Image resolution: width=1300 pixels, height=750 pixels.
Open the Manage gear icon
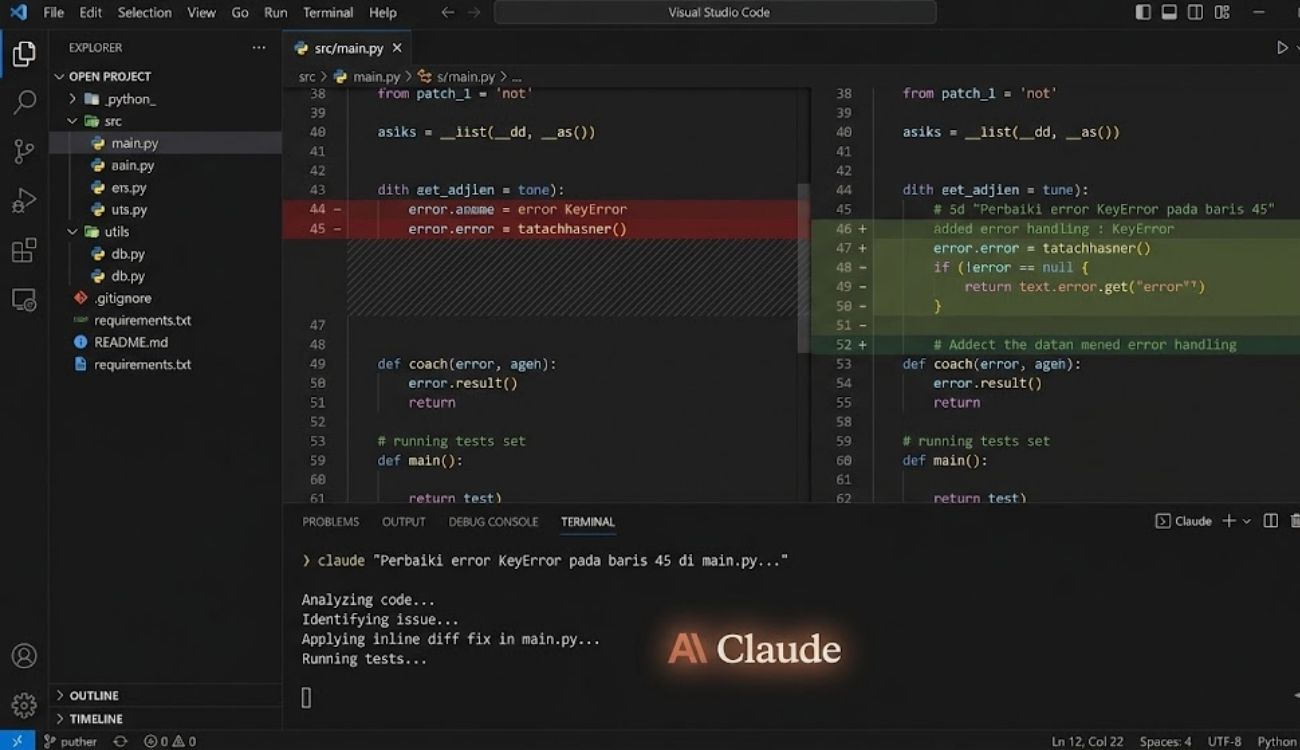point(24,705)
